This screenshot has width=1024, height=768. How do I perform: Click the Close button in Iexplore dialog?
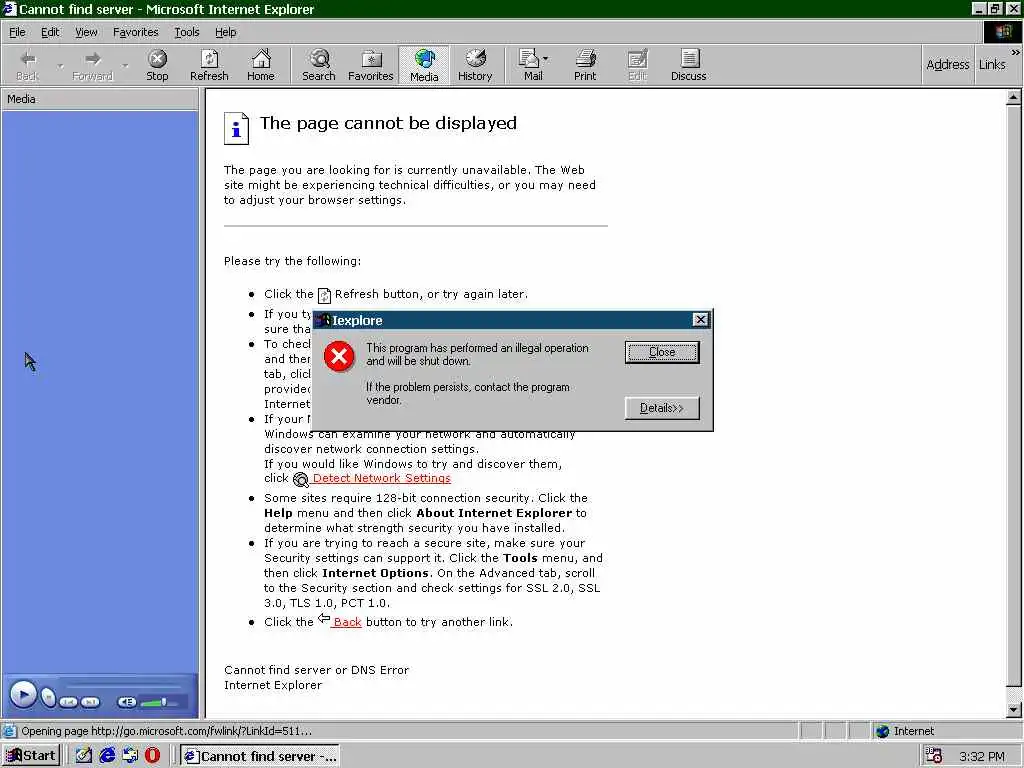pos(662,352)
